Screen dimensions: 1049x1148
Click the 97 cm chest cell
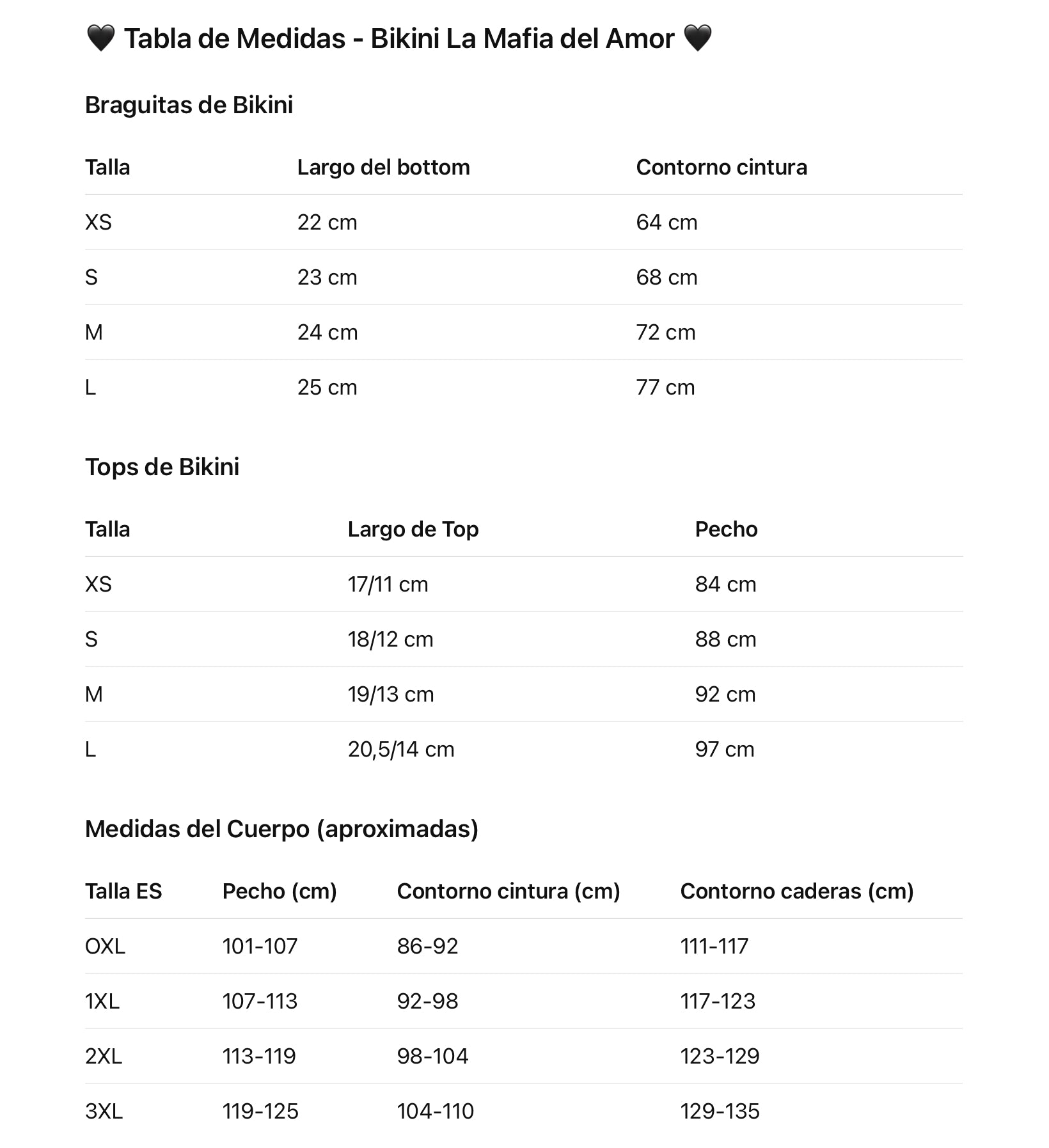tap(724, 749)
